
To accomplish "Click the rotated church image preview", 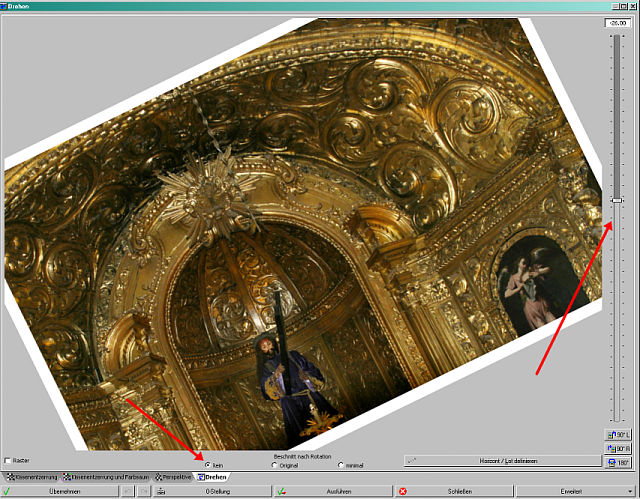I will click(303, 234).
